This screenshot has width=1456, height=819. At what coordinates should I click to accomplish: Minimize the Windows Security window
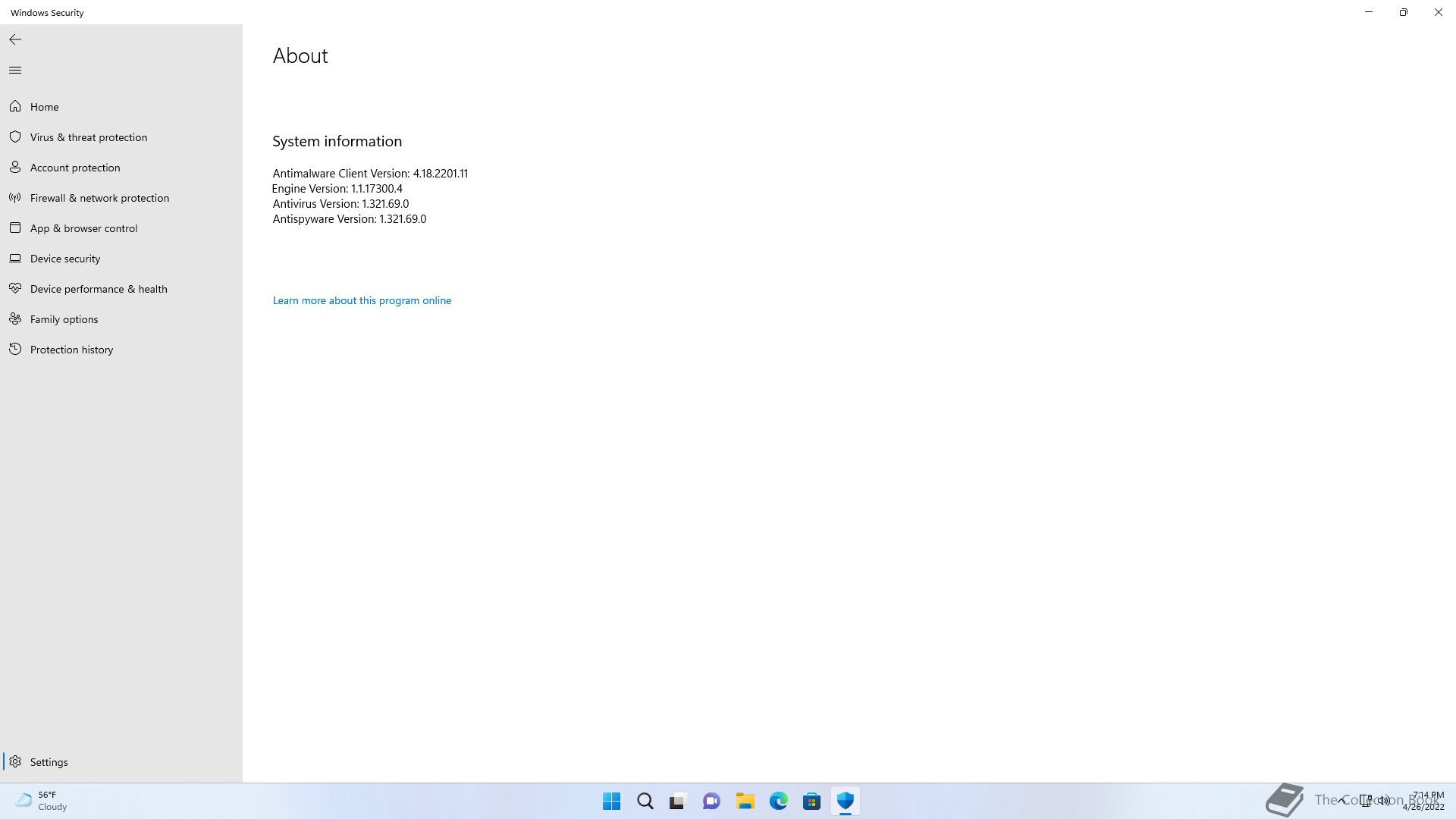1369,12
